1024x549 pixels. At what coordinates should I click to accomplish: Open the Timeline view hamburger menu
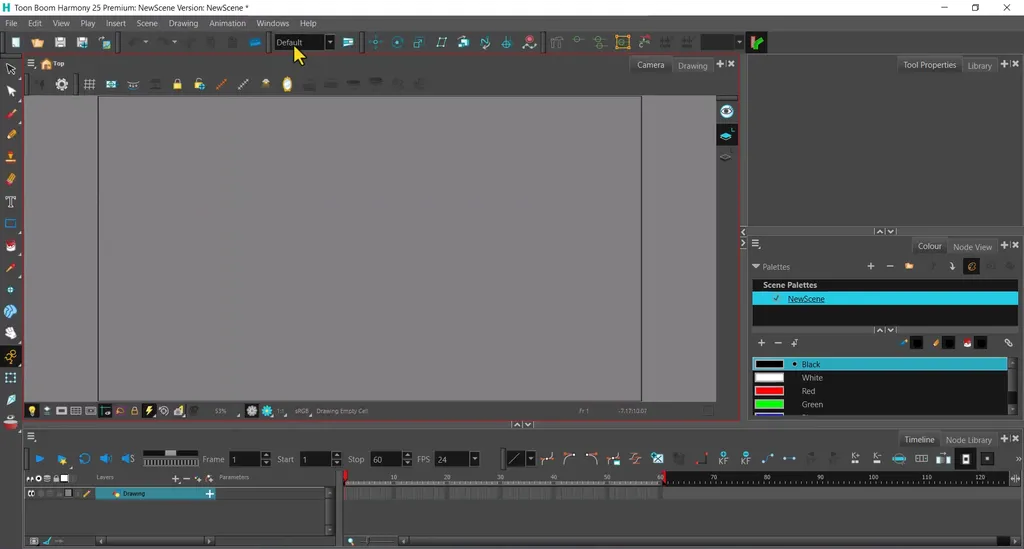click(x=31, y=437)
